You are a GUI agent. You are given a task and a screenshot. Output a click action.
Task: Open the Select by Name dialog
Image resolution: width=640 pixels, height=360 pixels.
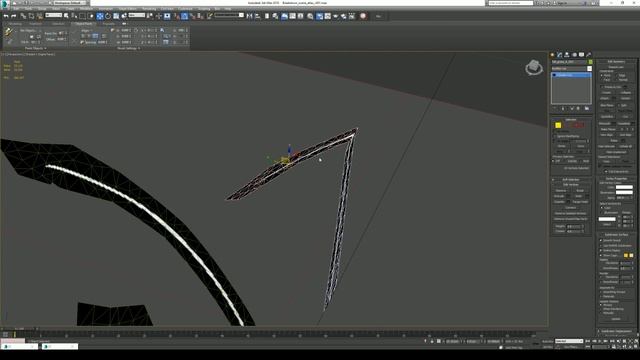click(x=74, y=16)
